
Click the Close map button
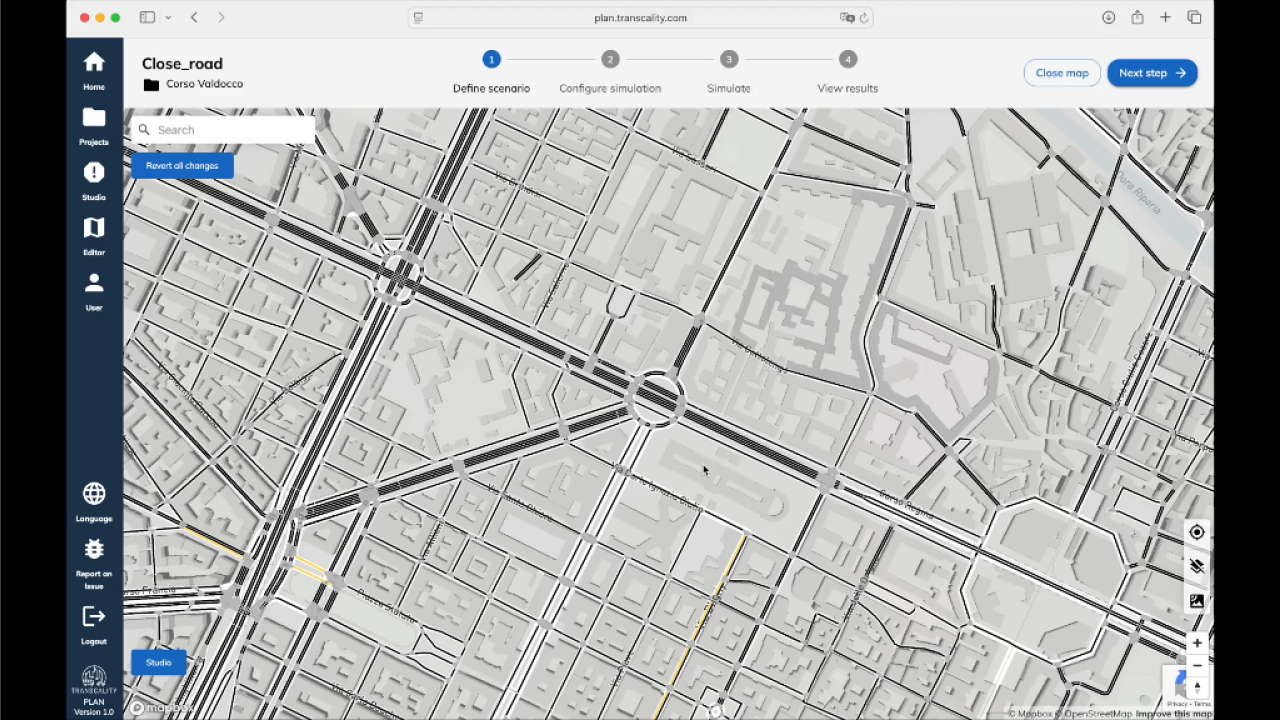pos(1061,73)
